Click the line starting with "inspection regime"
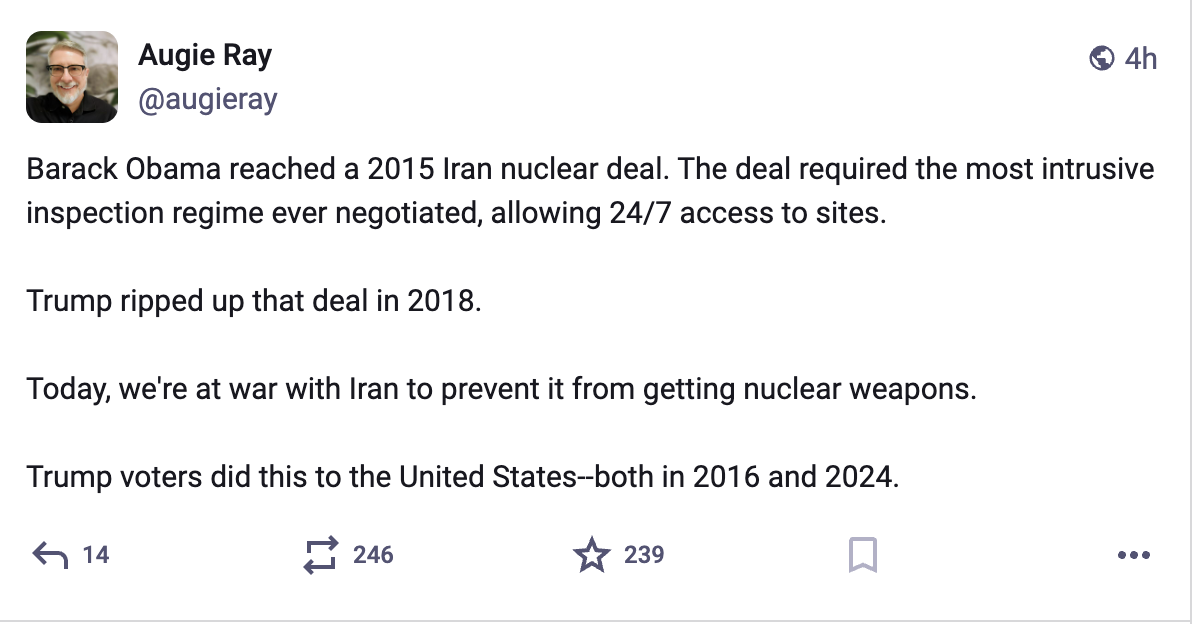Screen dimensions: 1200x624 [x=456, y=214]
